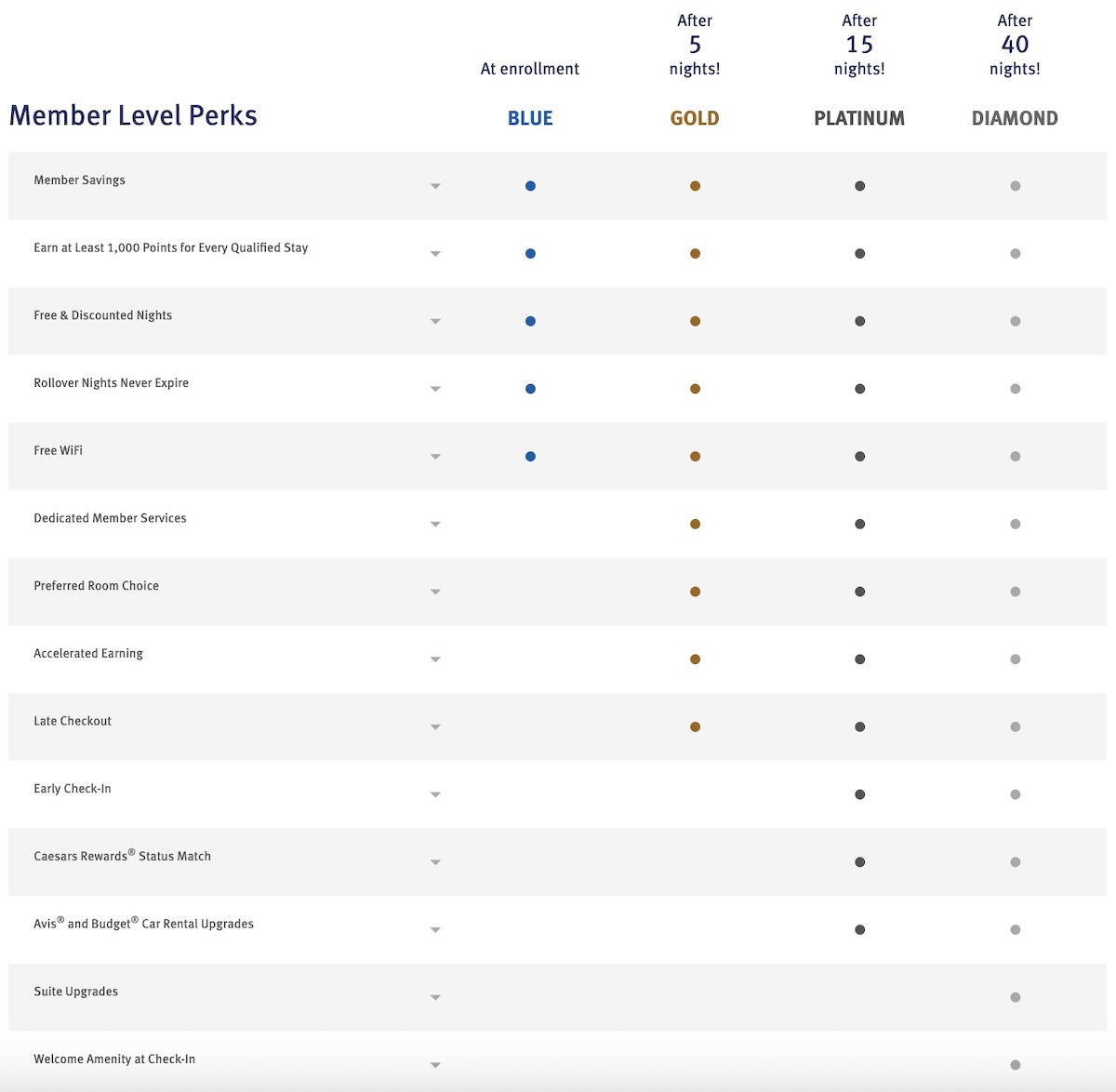1116x1092 pixels.
Task: Click the blue dot for Free WiFi
Action: click(x=530, y=457)
